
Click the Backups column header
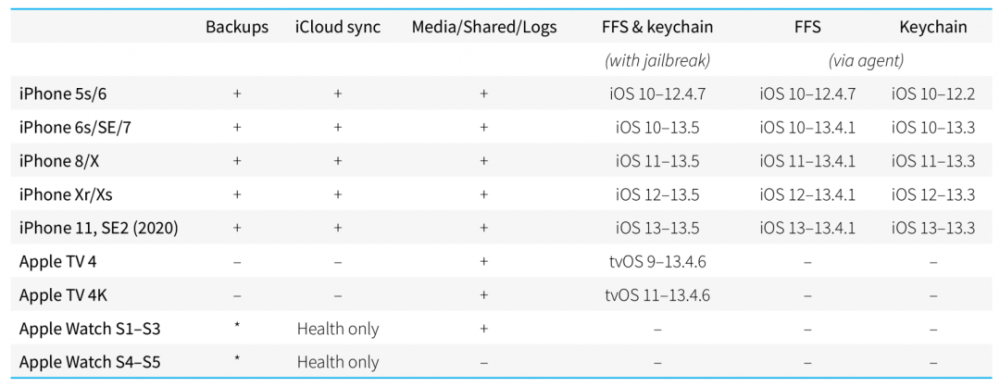point(237,27)
